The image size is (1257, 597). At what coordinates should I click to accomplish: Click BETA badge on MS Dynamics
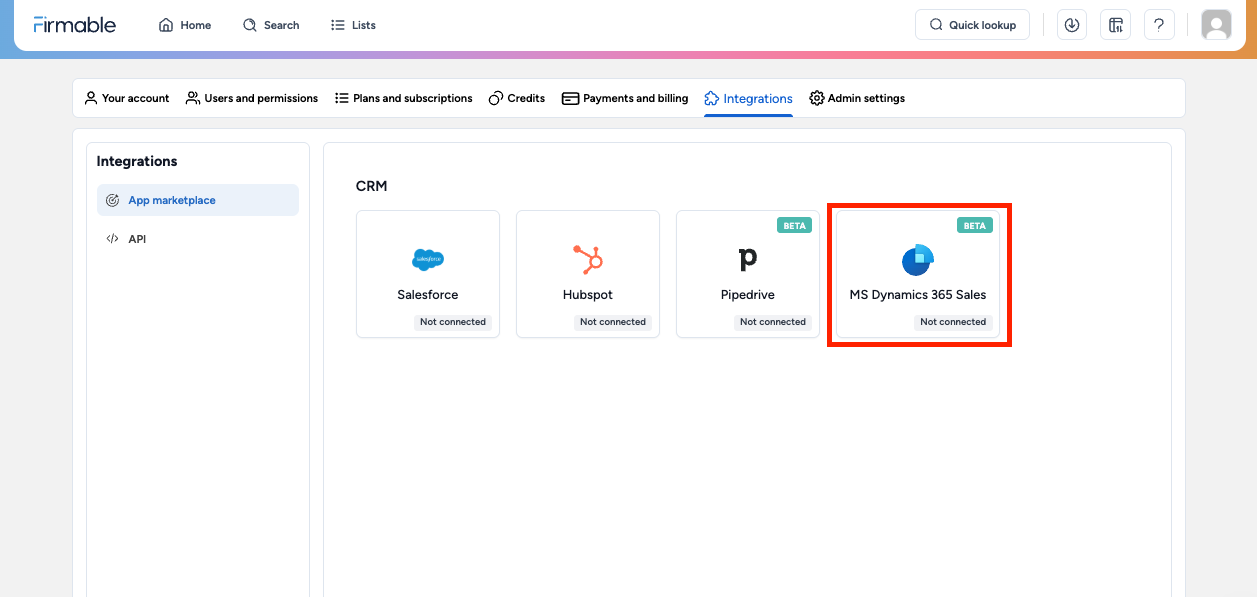coord(974,226)
